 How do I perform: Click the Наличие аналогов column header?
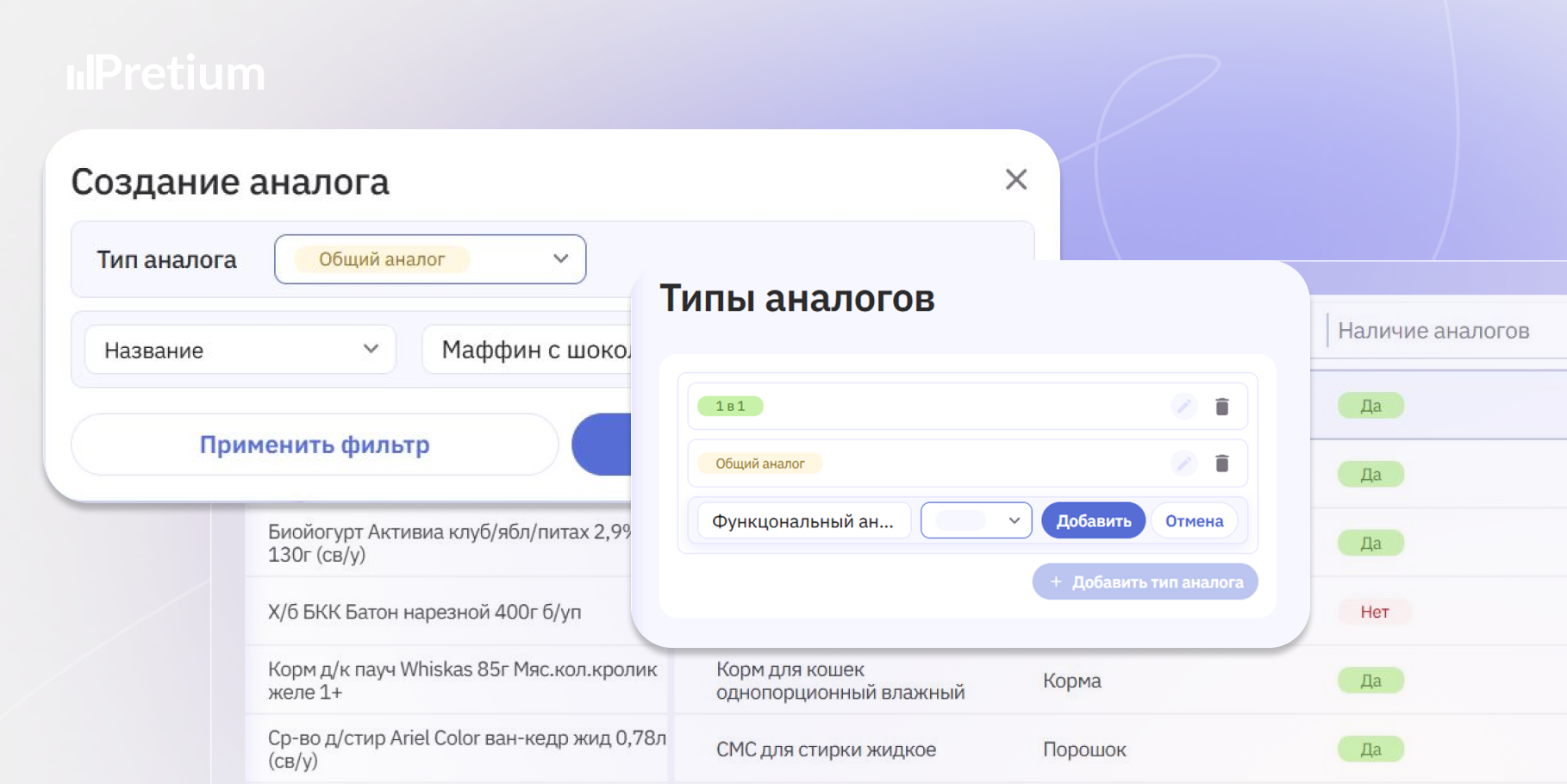point(1433,331)
